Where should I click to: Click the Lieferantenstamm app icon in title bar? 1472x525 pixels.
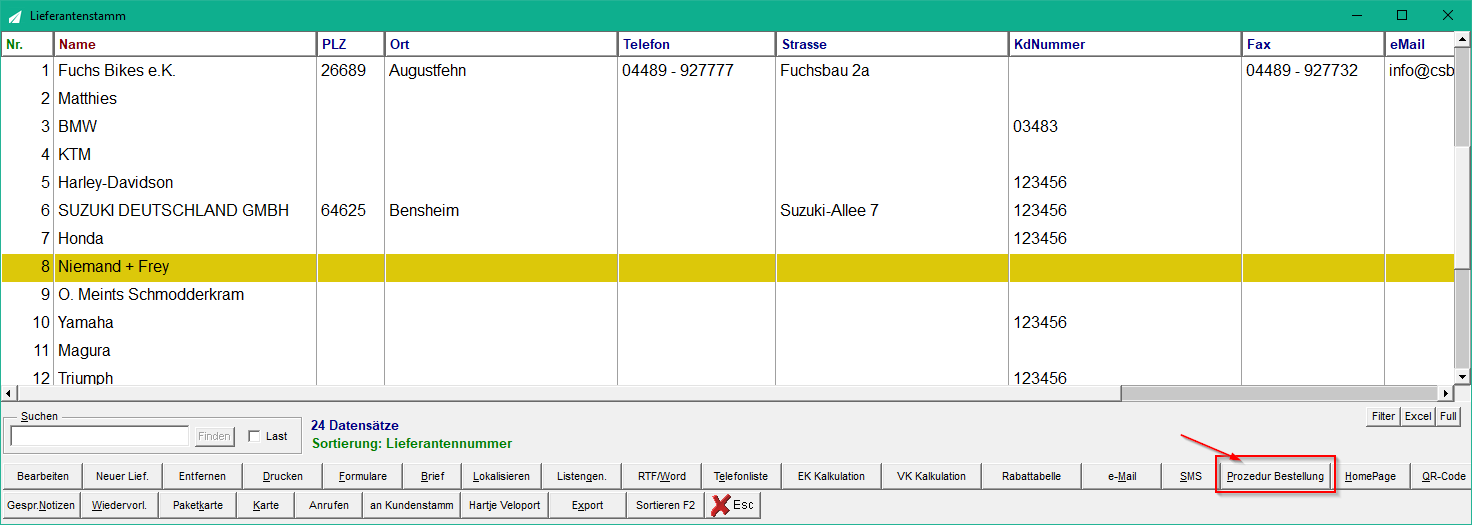(x=14, y=16)
